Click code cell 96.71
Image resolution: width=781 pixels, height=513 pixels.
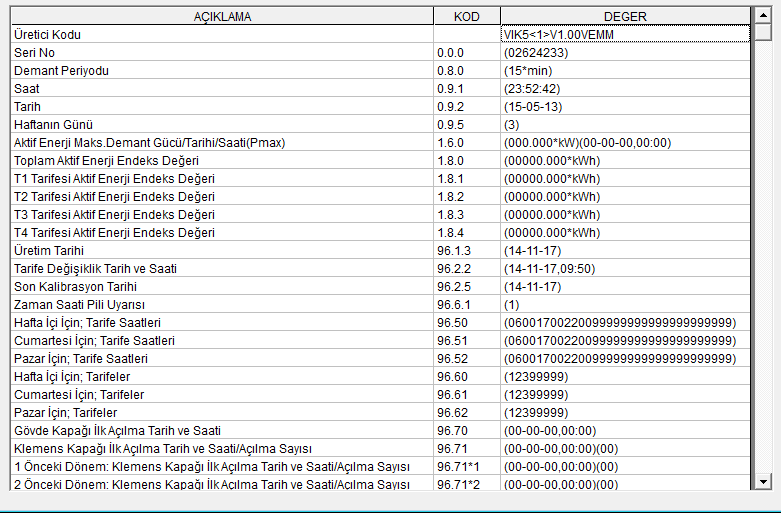point(467,448)
